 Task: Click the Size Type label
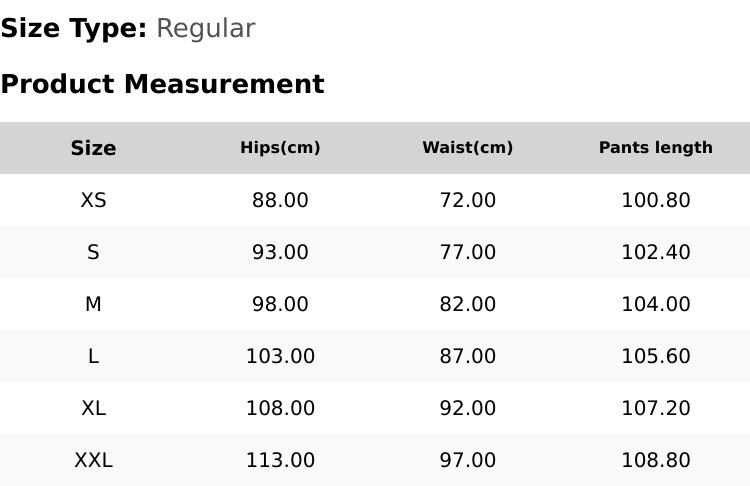tap(73, 29)
